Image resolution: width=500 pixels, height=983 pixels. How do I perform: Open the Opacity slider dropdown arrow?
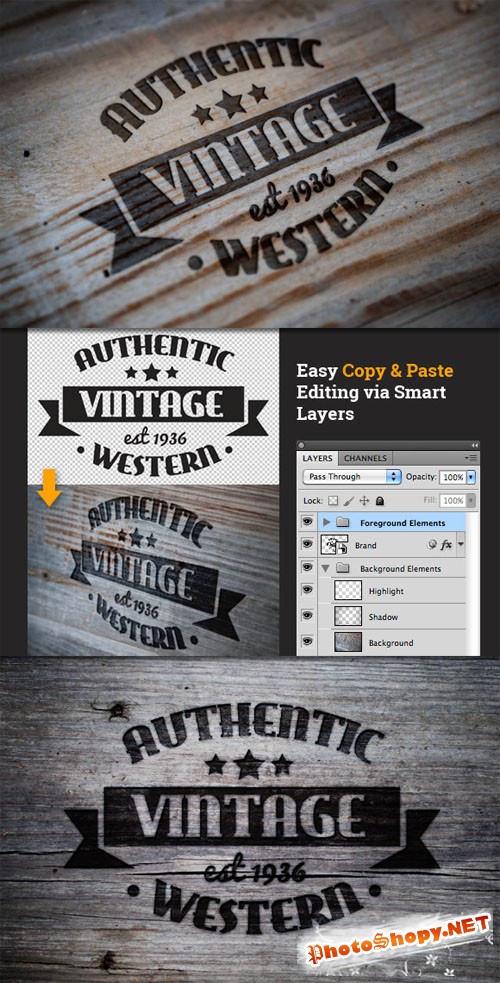pyautogui.click(x=471, y=476)
